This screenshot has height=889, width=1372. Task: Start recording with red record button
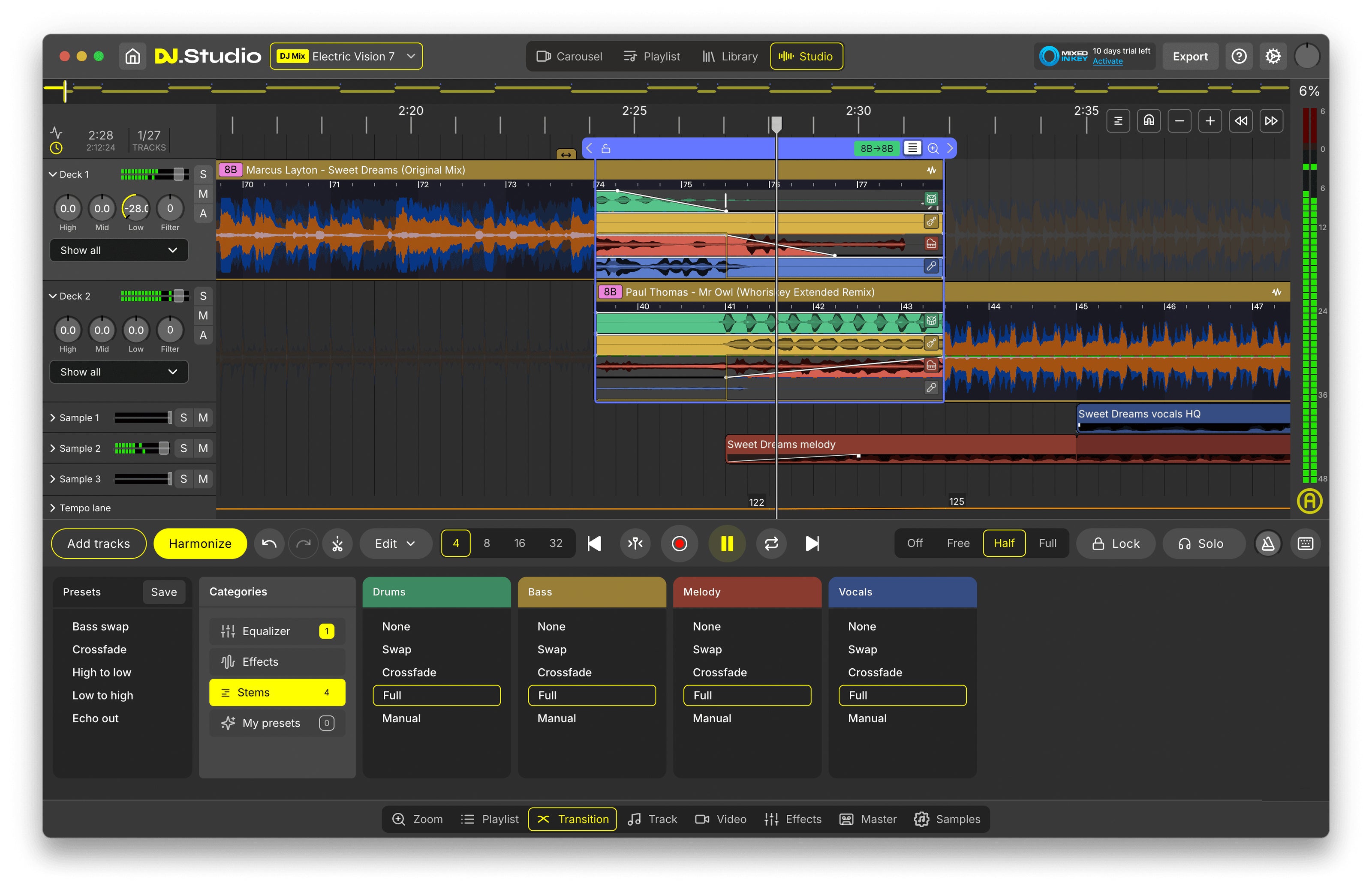click(x=680, y=544)
